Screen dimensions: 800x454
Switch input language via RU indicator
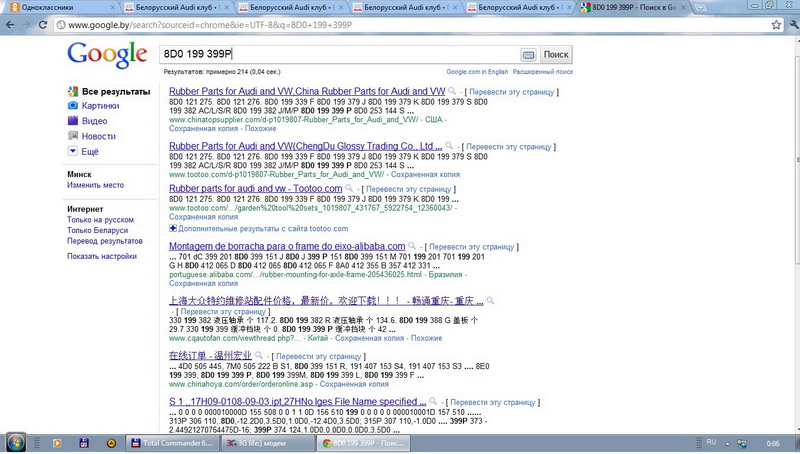click(x=711, y=442)
